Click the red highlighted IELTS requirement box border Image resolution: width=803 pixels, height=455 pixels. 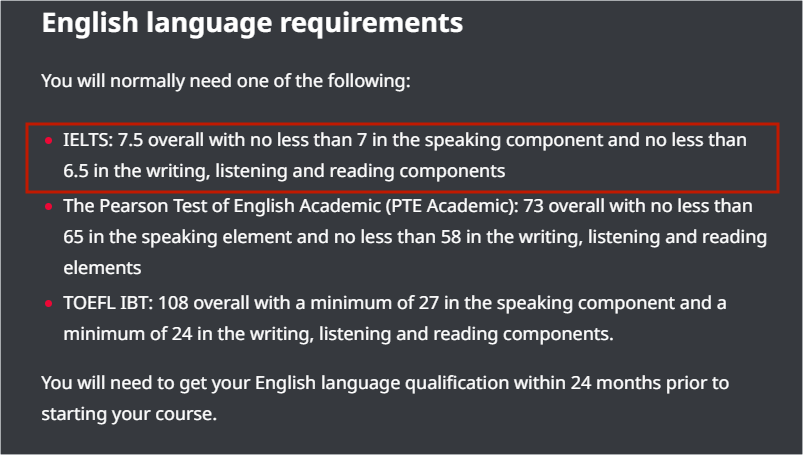tap(403, 124)
